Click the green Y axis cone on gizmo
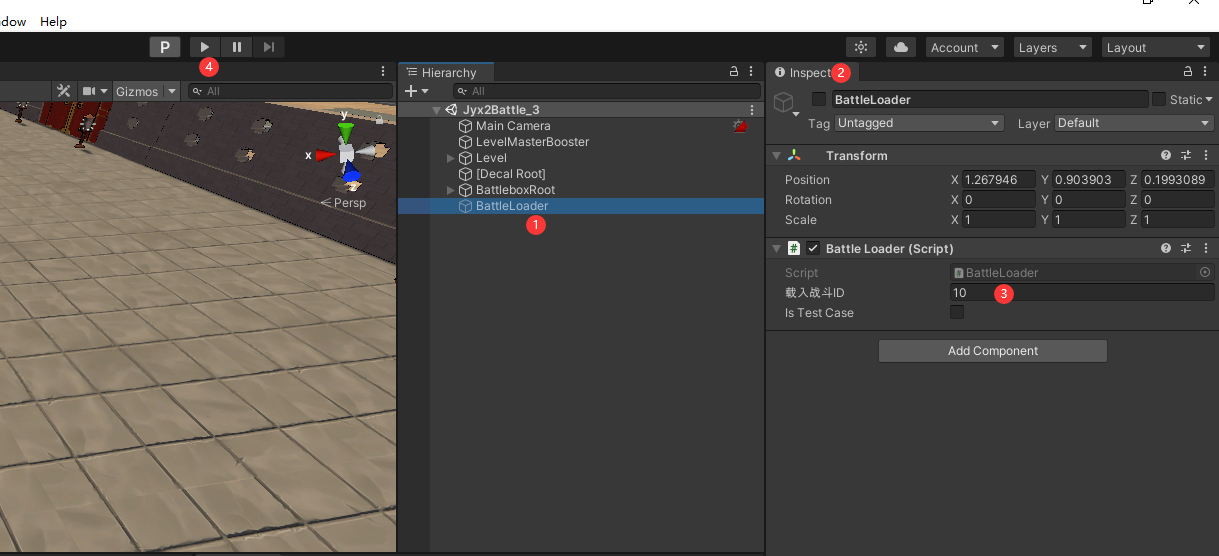Image resolution: width=1219 pixels, height=556 pixels. point(346,133)
